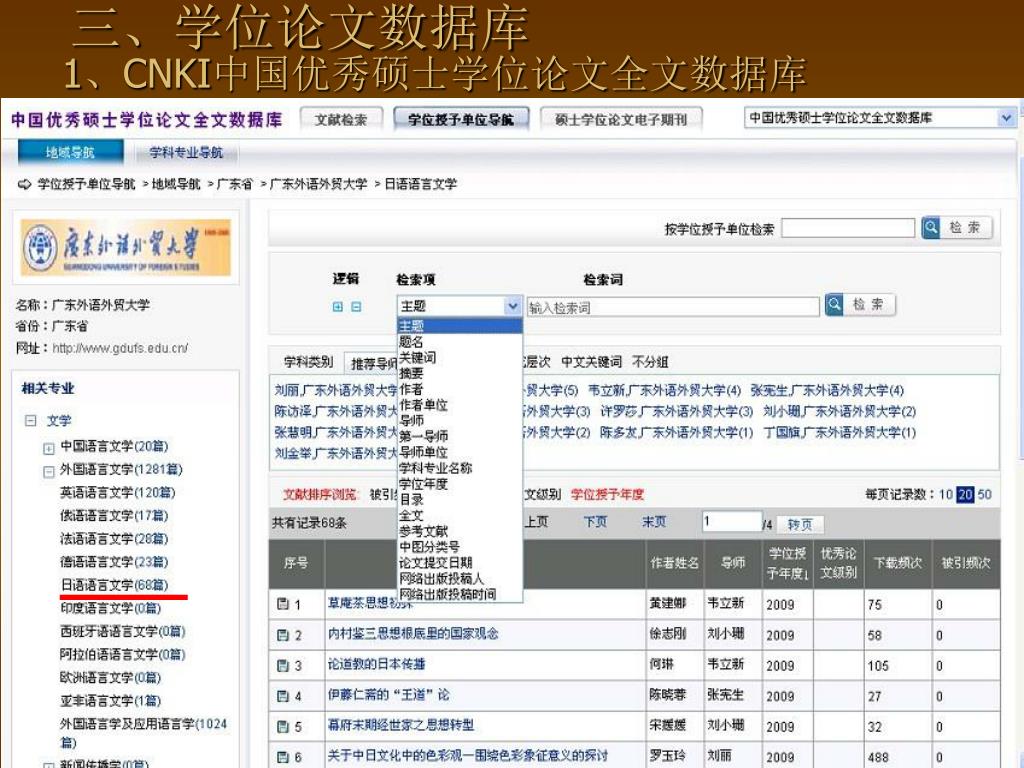Click the magnifier icon beside the 输入检索词 field

pos(834,304)
